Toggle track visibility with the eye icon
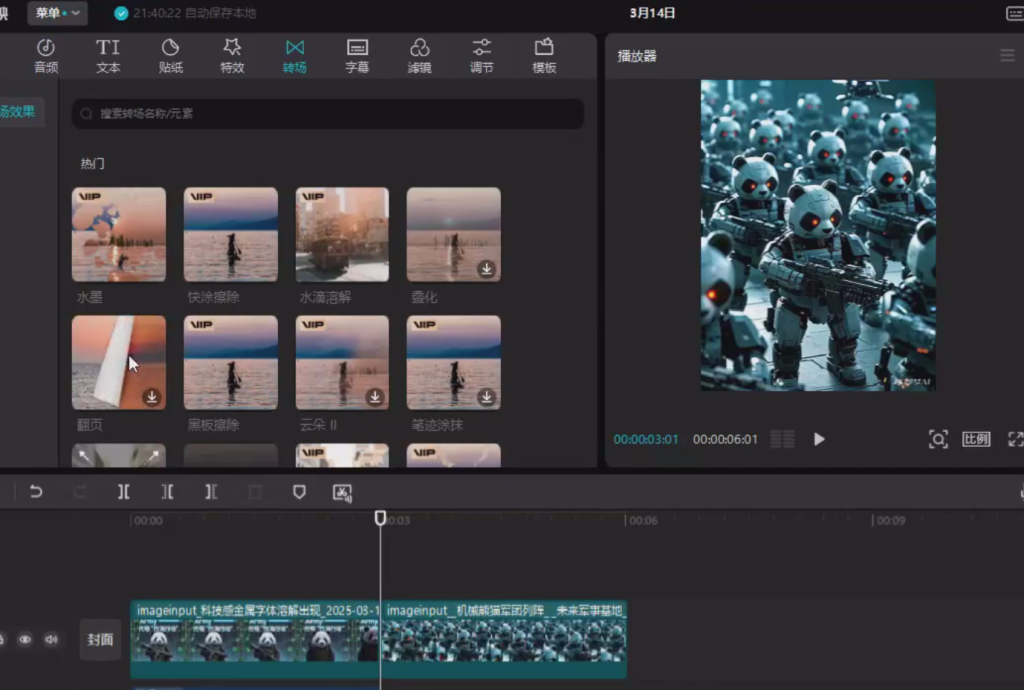The width and height of the screenshot is (1024, 690). point(25,639)
